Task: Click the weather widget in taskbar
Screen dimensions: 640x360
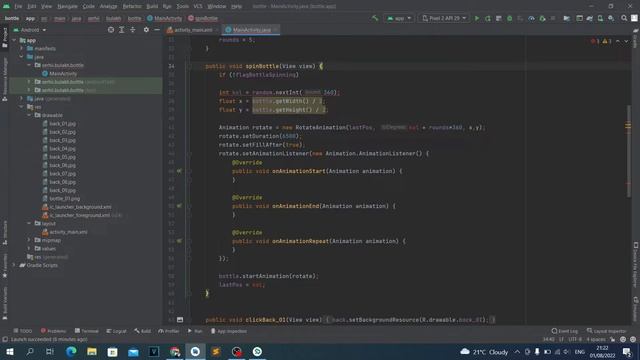Action: pyautogui.click(x=484, y=351)
